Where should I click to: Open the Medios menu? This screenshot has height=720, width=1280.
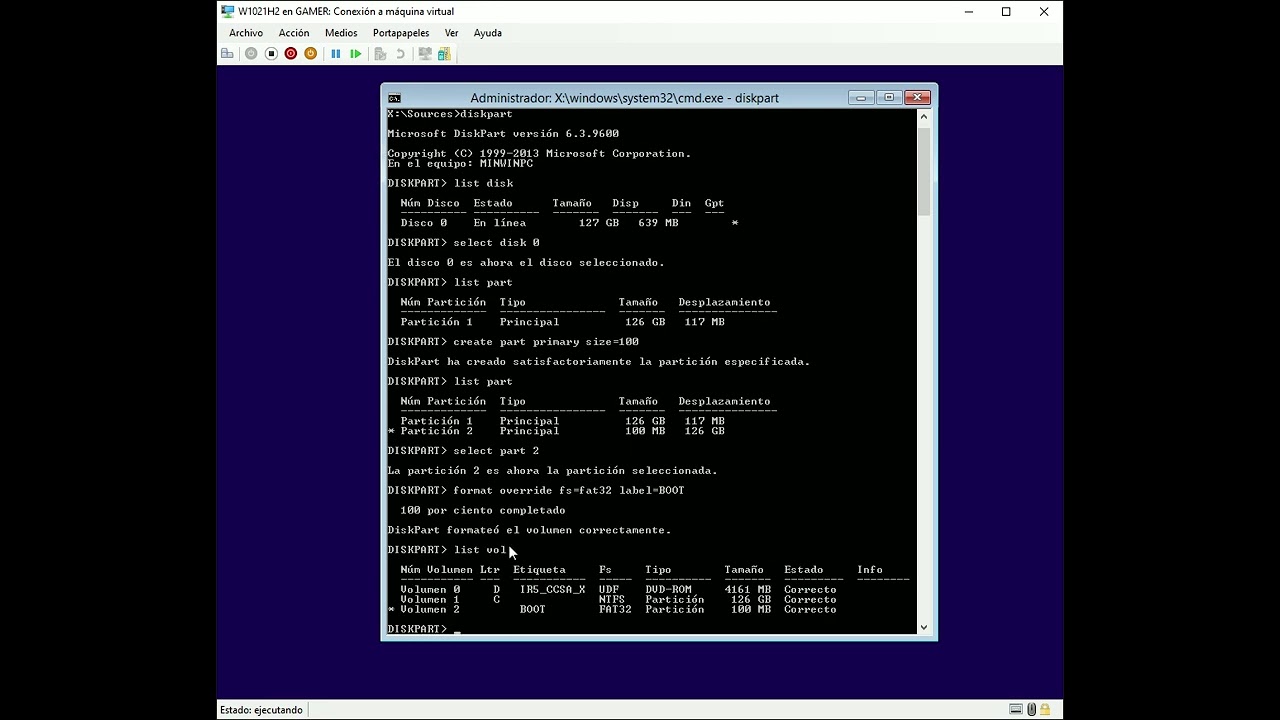point(341,33)
